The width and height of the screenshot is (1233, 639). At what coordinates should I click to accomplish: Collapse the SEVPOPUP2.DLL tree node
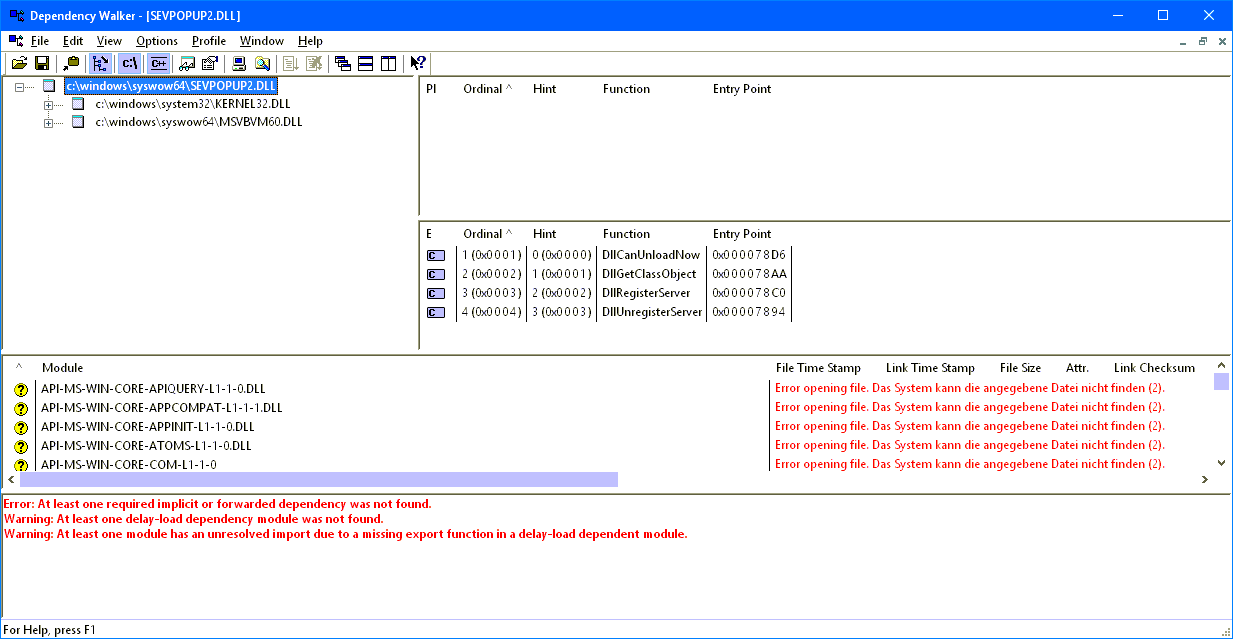point(19,86)
